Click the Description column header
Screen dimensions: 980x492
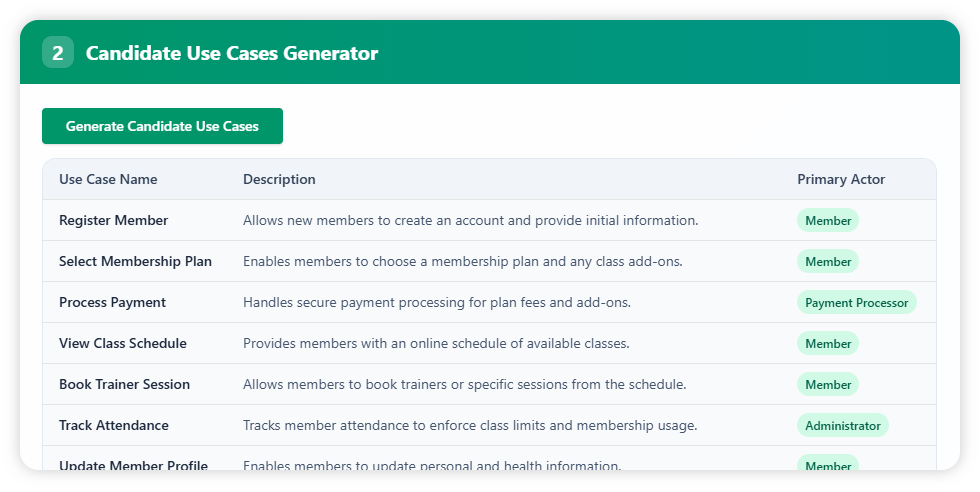pos(279,180)
